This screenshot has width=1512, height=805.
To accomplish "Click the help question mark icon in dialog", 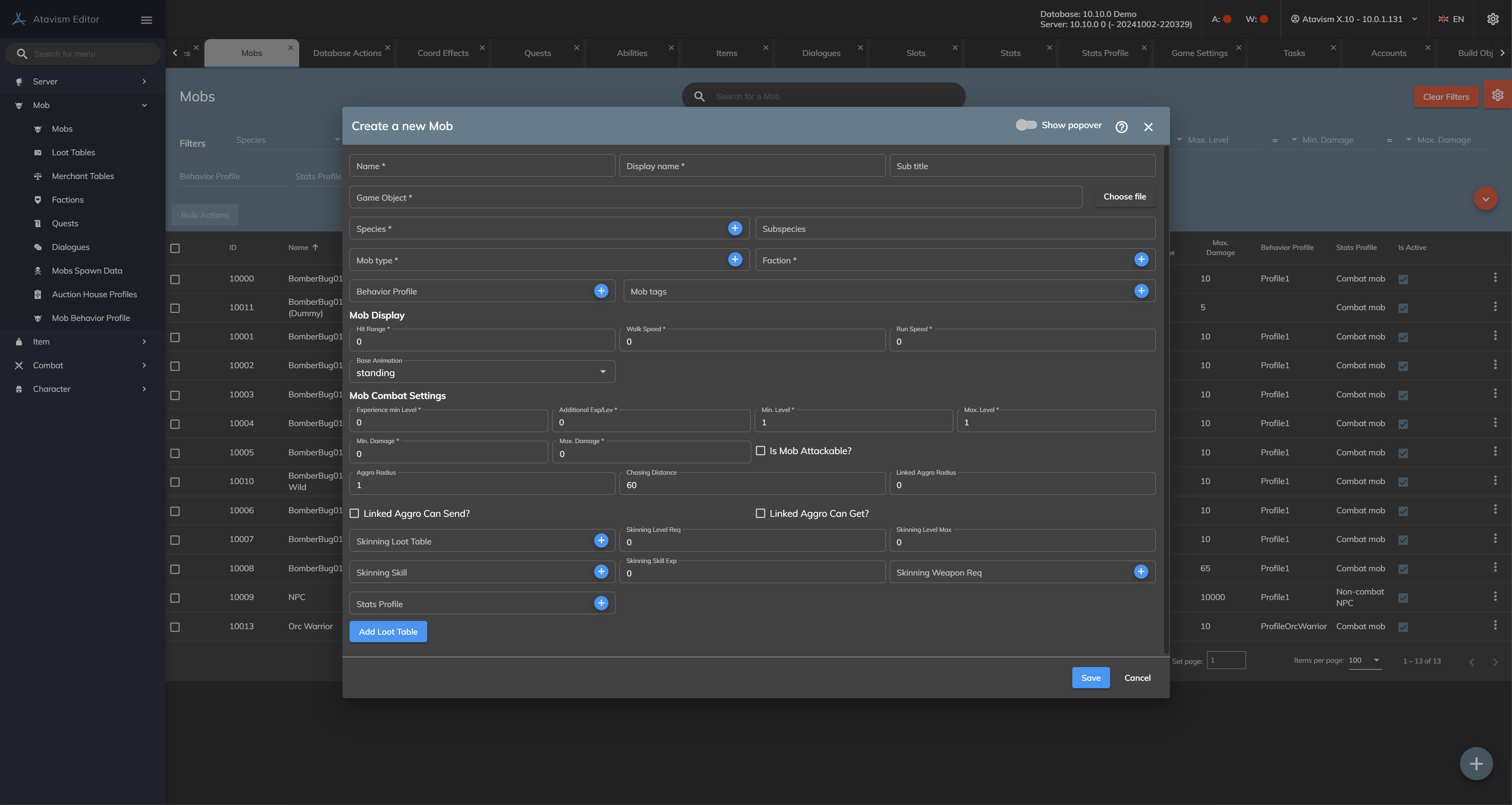I will pos(1121,127).
